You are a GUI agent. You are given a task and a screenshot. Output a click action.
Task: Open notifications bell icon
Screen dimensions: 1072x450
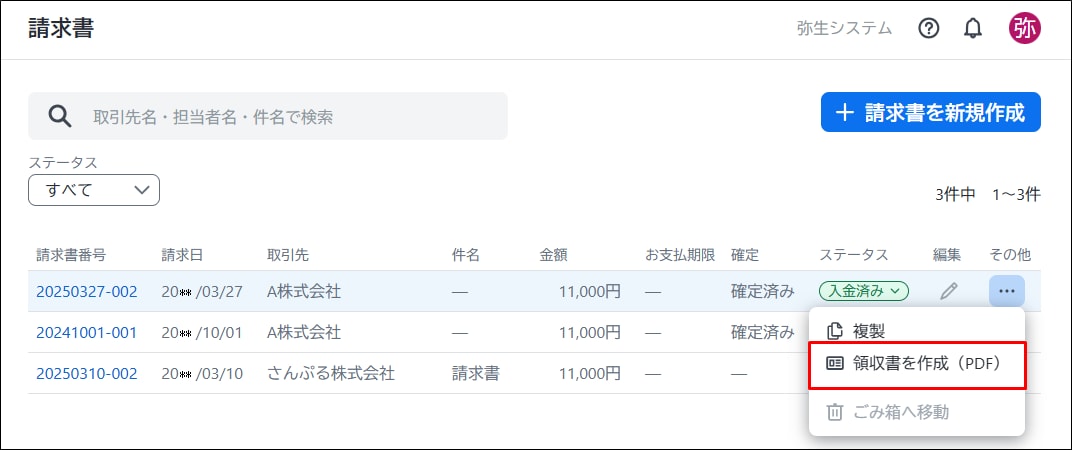pyautogui.click(x=973, y=29)
